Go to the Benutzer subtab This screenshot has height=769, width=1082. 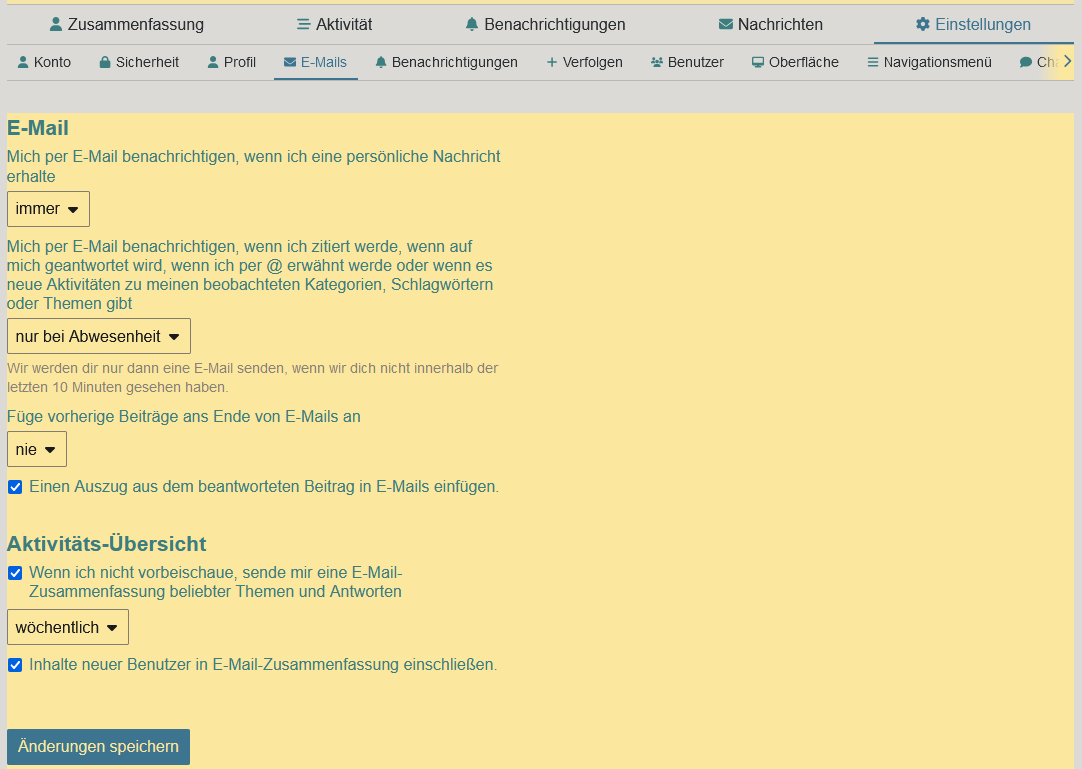coord(687,62)
